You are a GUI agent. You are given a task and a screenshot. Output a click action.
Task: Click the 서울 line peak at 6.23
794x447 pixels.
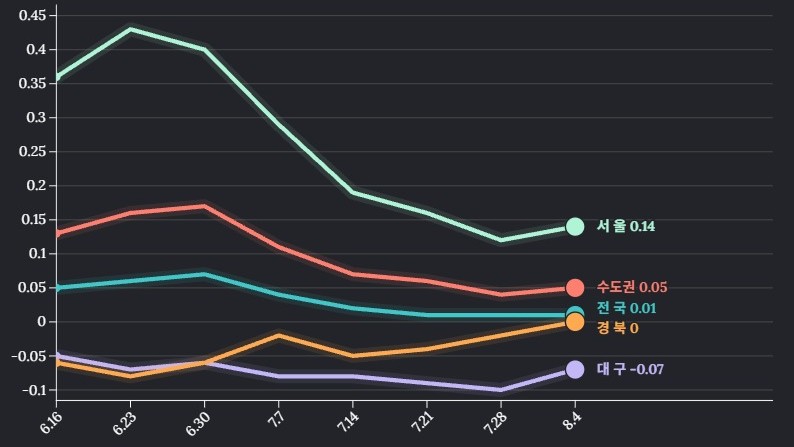(x=131, y=29)
